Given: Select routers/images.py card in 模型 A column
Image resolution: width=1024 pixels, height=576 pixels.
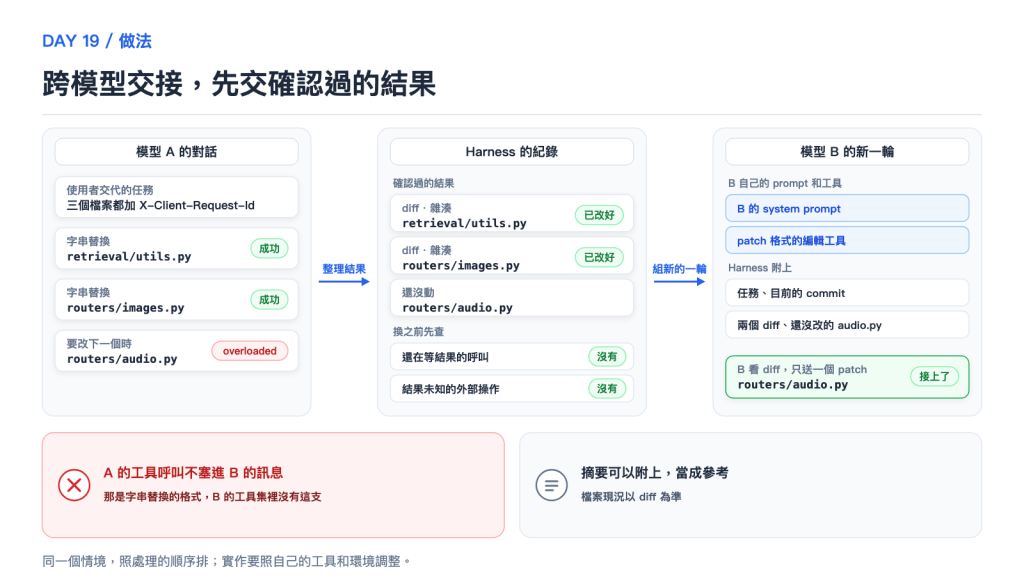Looking at the screenshot, I should pyautogui.click(x=176, y=300).
